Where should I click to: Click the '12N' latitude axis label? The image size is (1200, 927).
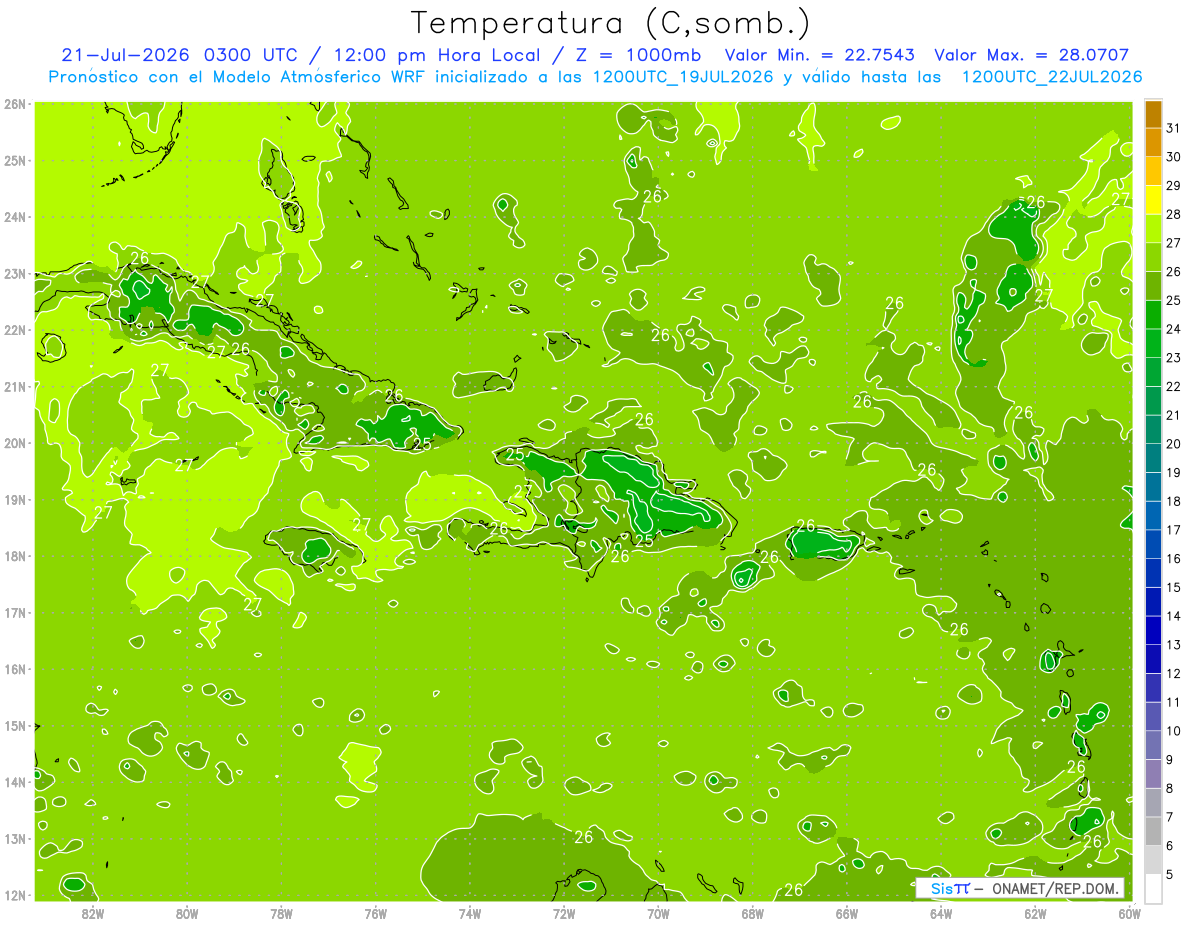[x=15, y=895]
